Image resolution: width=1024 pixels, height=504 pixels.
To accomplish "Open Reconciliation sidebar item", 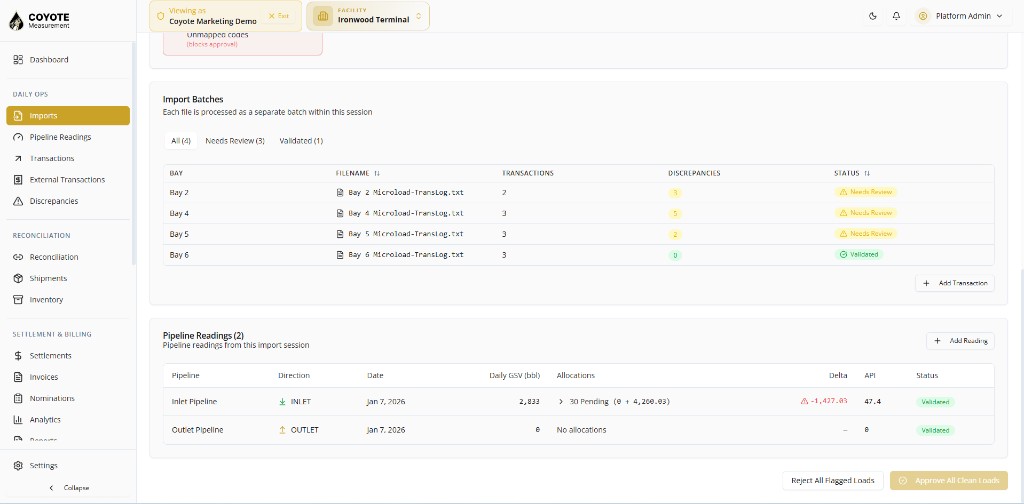I will (68, 257).
